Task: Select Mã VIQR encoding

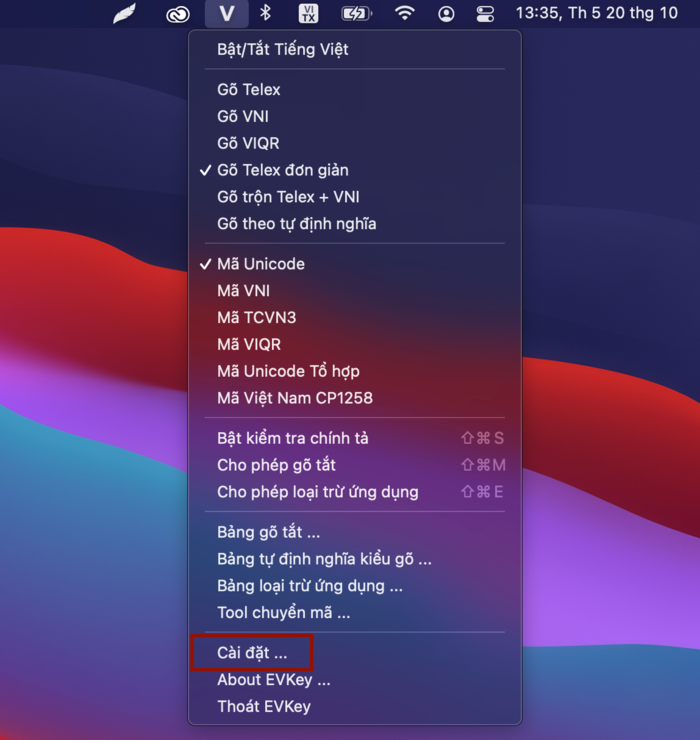Action: click(355, 345)
